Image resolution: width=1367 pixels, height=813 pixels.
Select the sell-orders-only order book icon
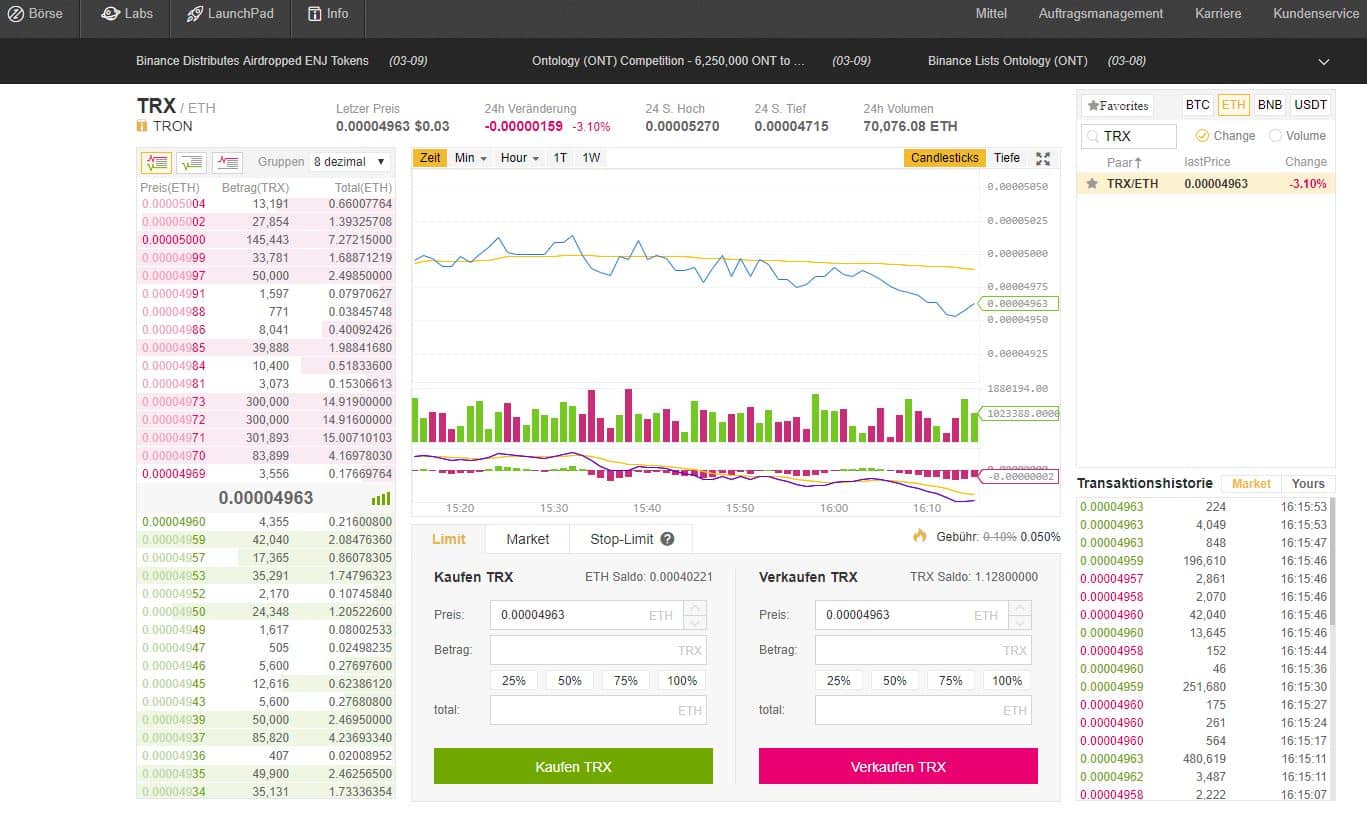pos(227,161)
